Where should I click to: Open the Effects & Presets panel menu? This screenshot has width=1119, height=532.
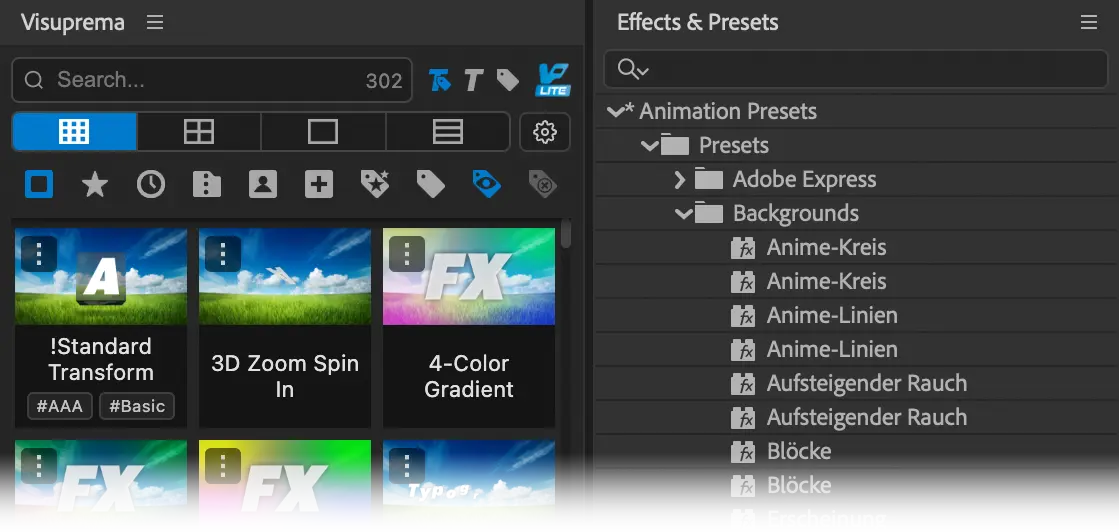[x=1088, y=22]
